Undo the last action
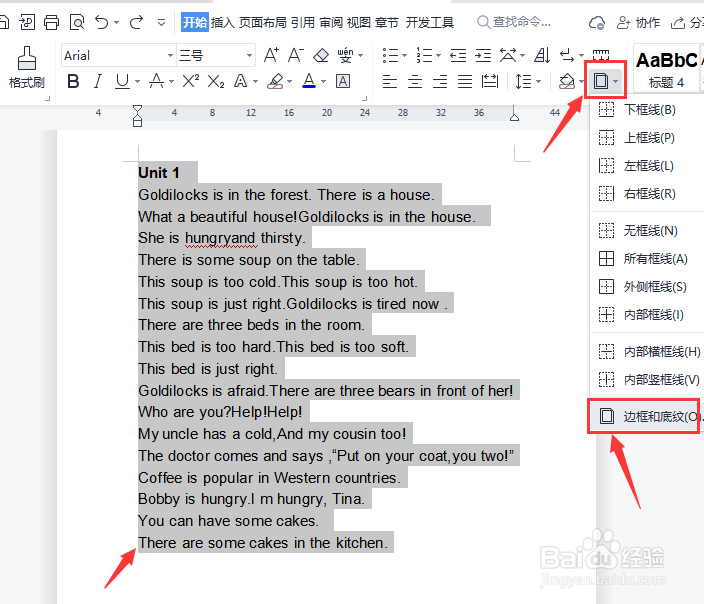Screen dimensions: 704x604 (102, 22)
